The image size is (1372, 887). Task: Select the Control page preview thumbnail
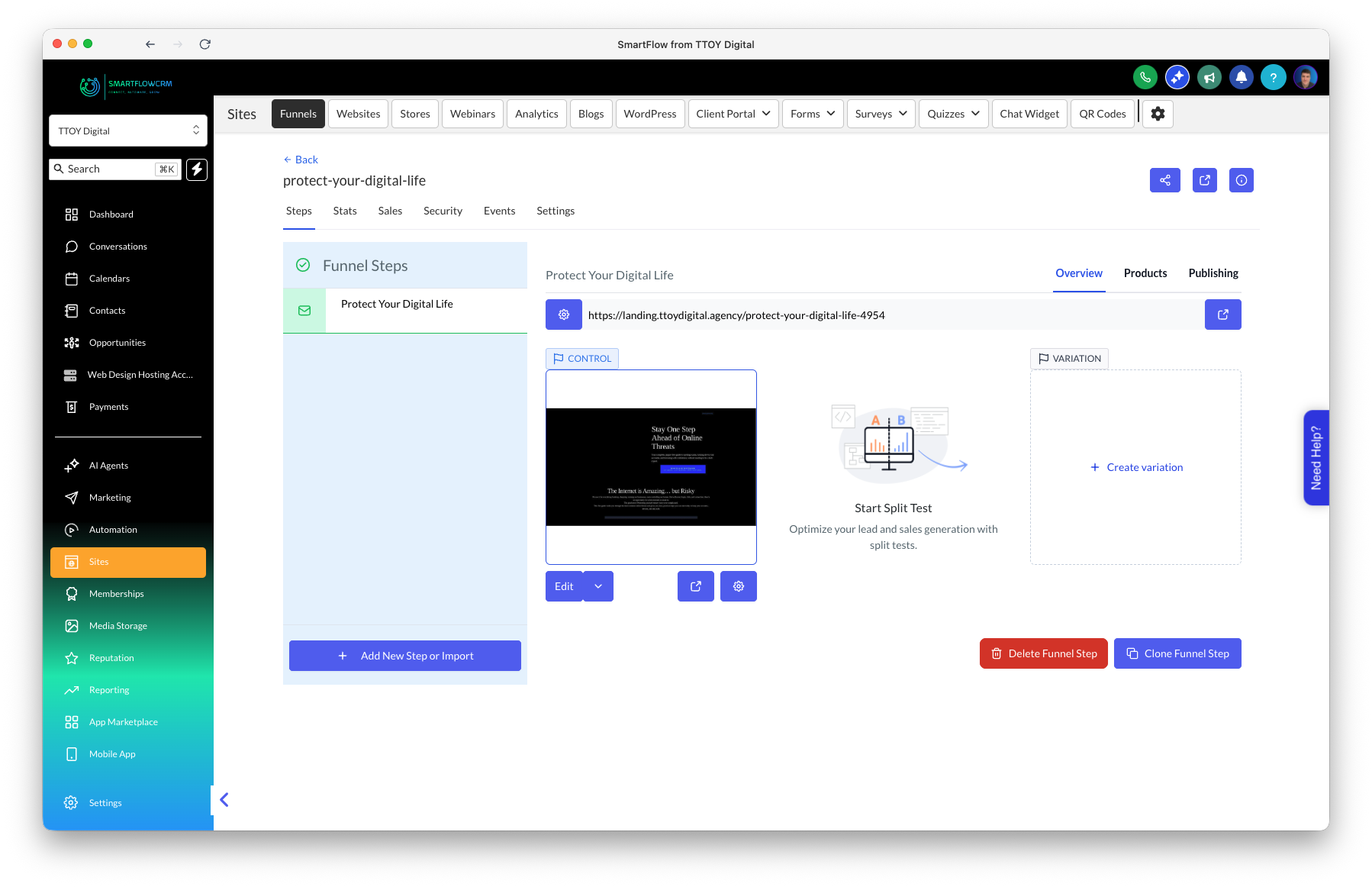point(651,466)
